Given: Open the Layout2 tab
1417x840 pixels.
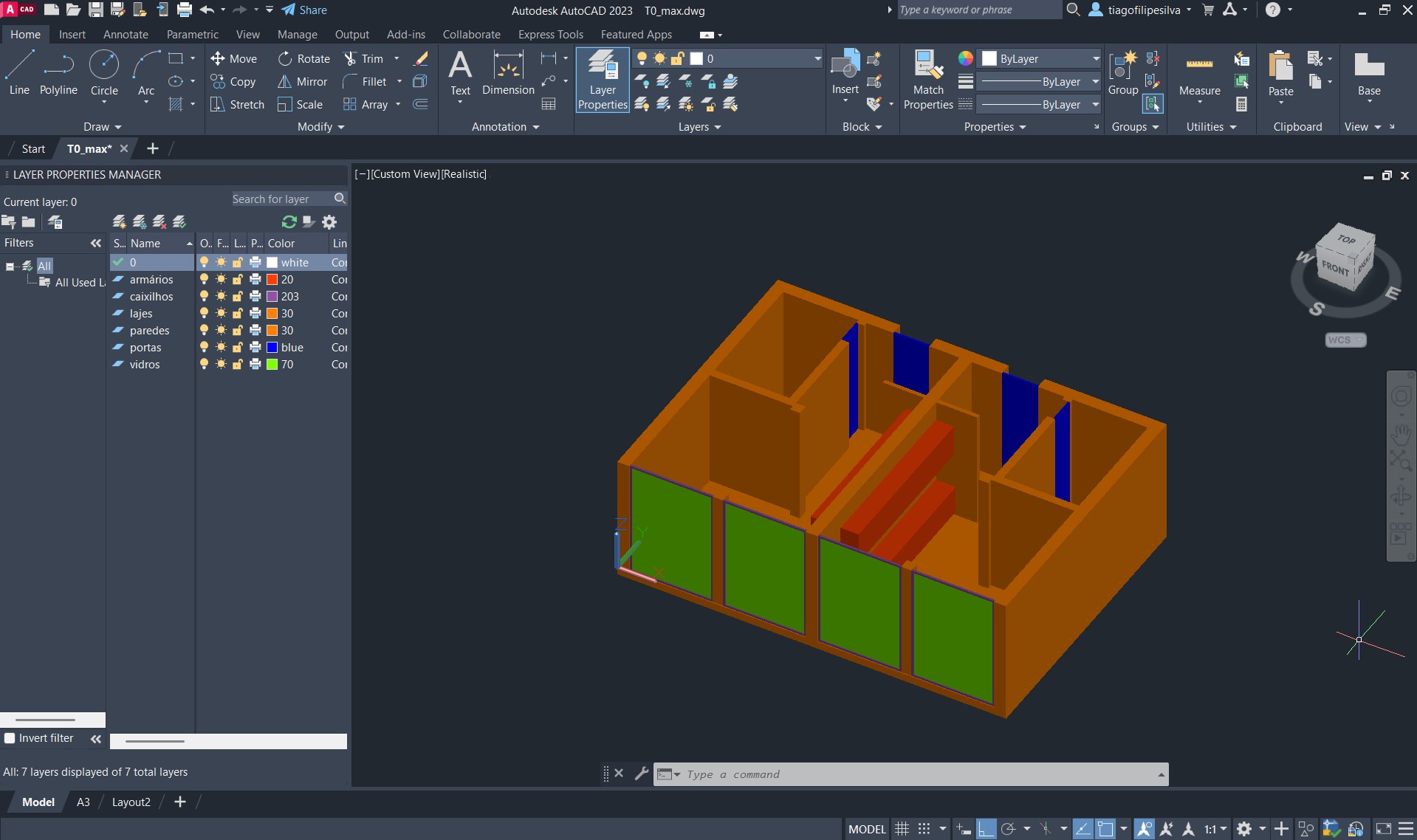Looking at the screenshot, I should (131, 802).
